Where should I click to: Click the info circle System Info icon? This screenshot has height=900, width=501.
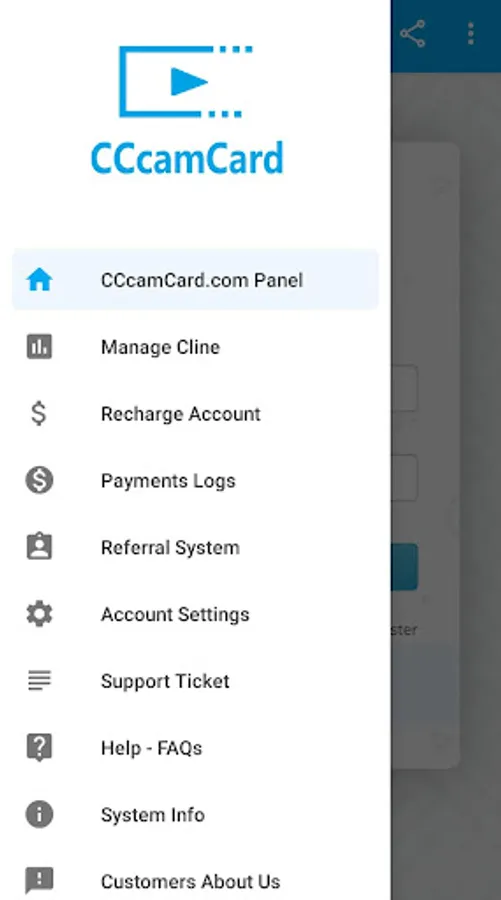pyautogui.click(x=39, y=814)
